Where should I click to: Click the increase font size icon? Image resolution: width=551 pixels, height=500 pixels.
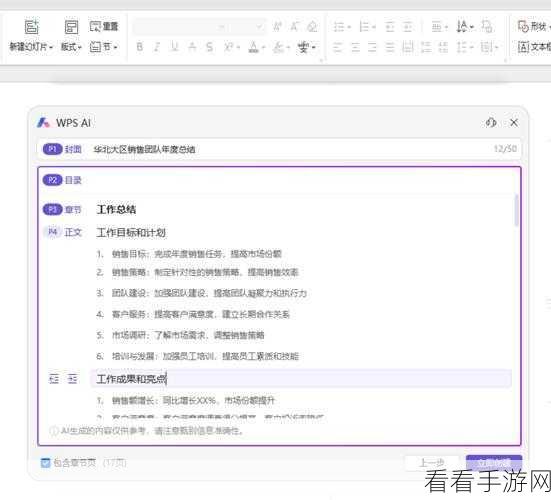tap(277, 27)
